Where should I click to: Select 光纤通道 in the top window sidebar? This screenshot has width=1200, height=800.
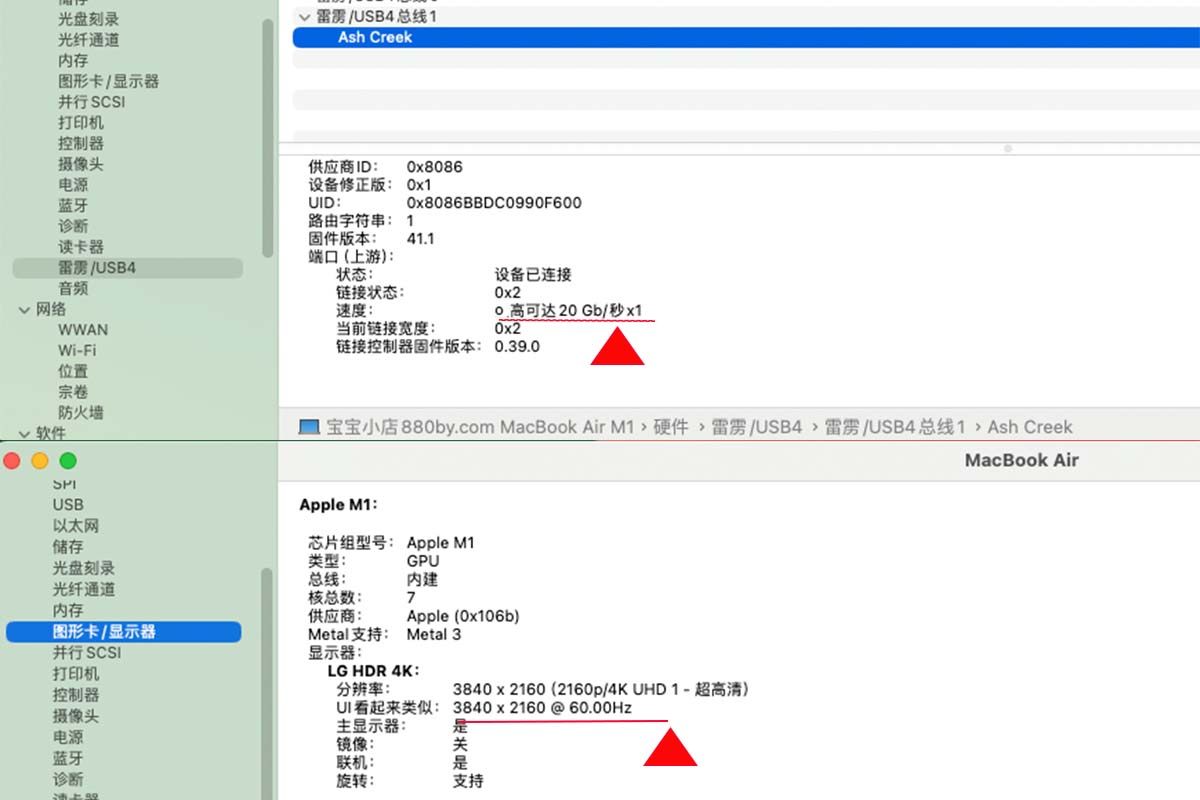tap(89, 40)
